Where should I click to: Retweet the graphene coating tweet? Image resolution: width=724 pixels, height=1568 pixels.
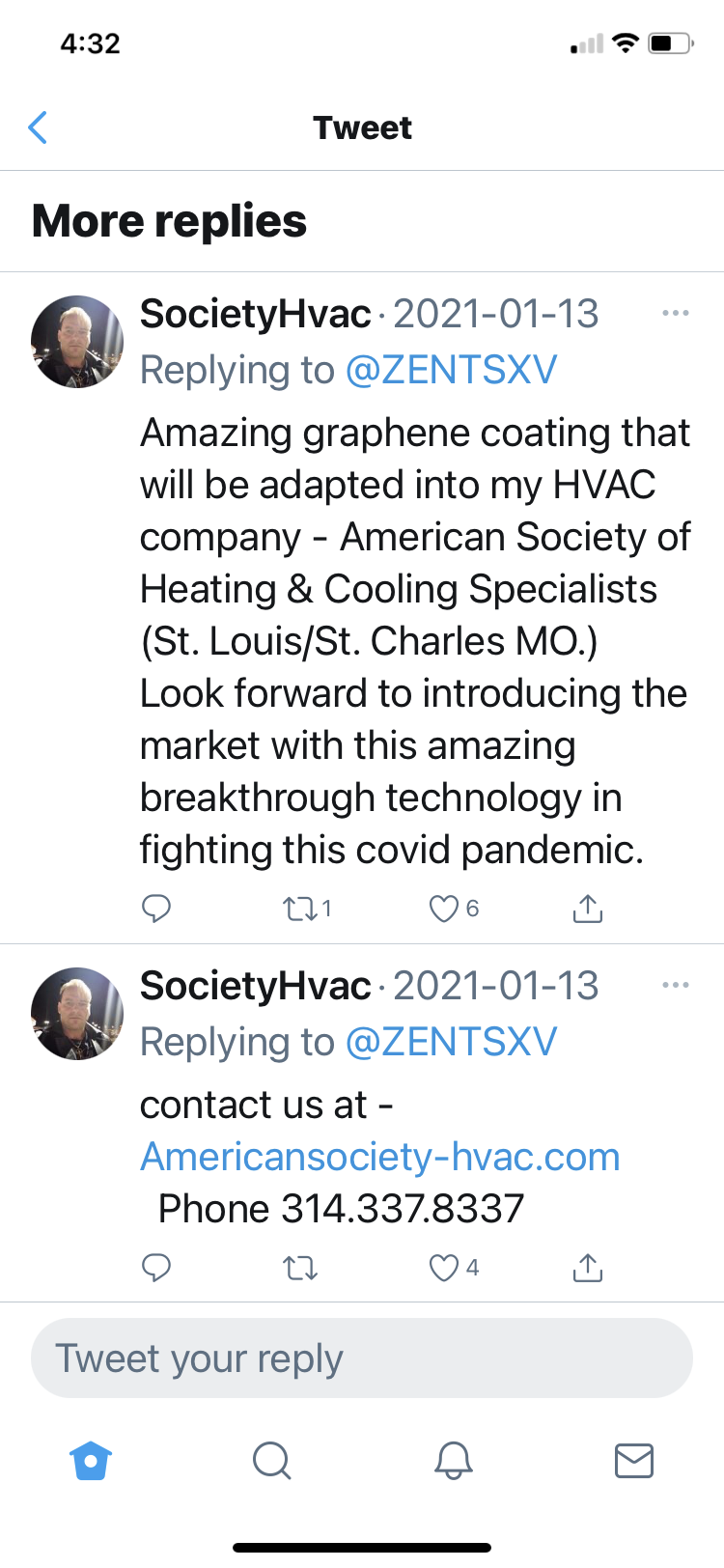[299, 909]
